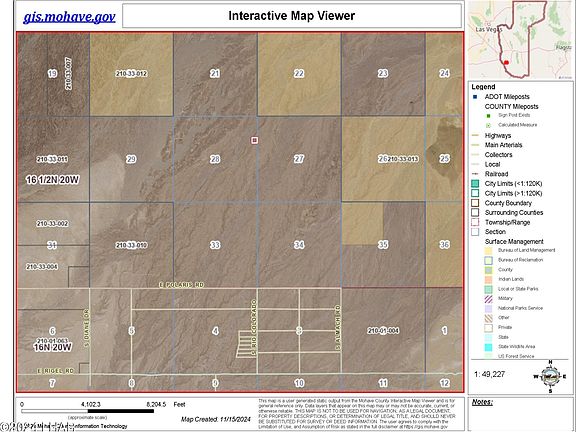
Task: Open the gis.mohave.gov link
Action: click(x=69, y=16)
